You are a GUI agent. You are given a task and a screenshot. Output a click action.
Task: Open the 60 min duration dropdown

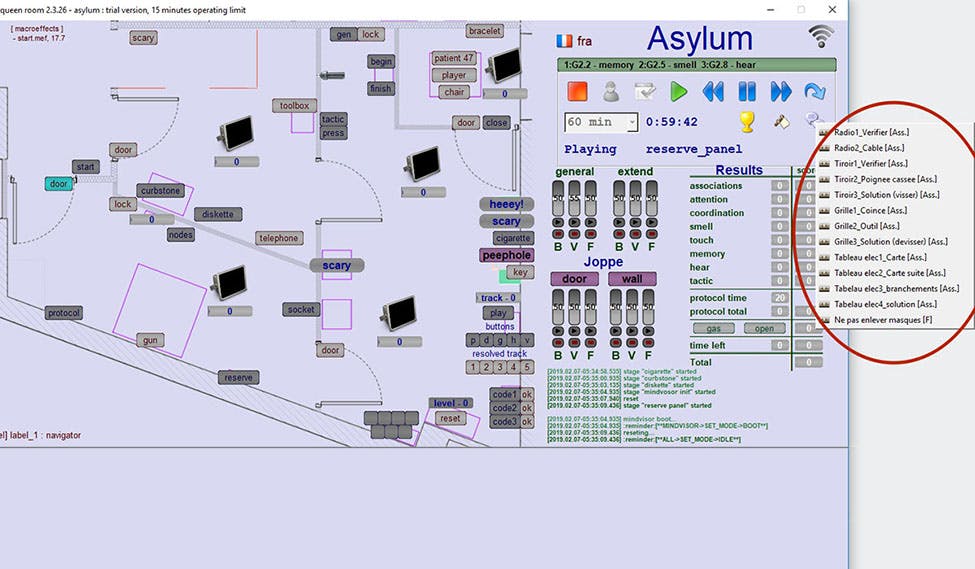click(631, 123)
